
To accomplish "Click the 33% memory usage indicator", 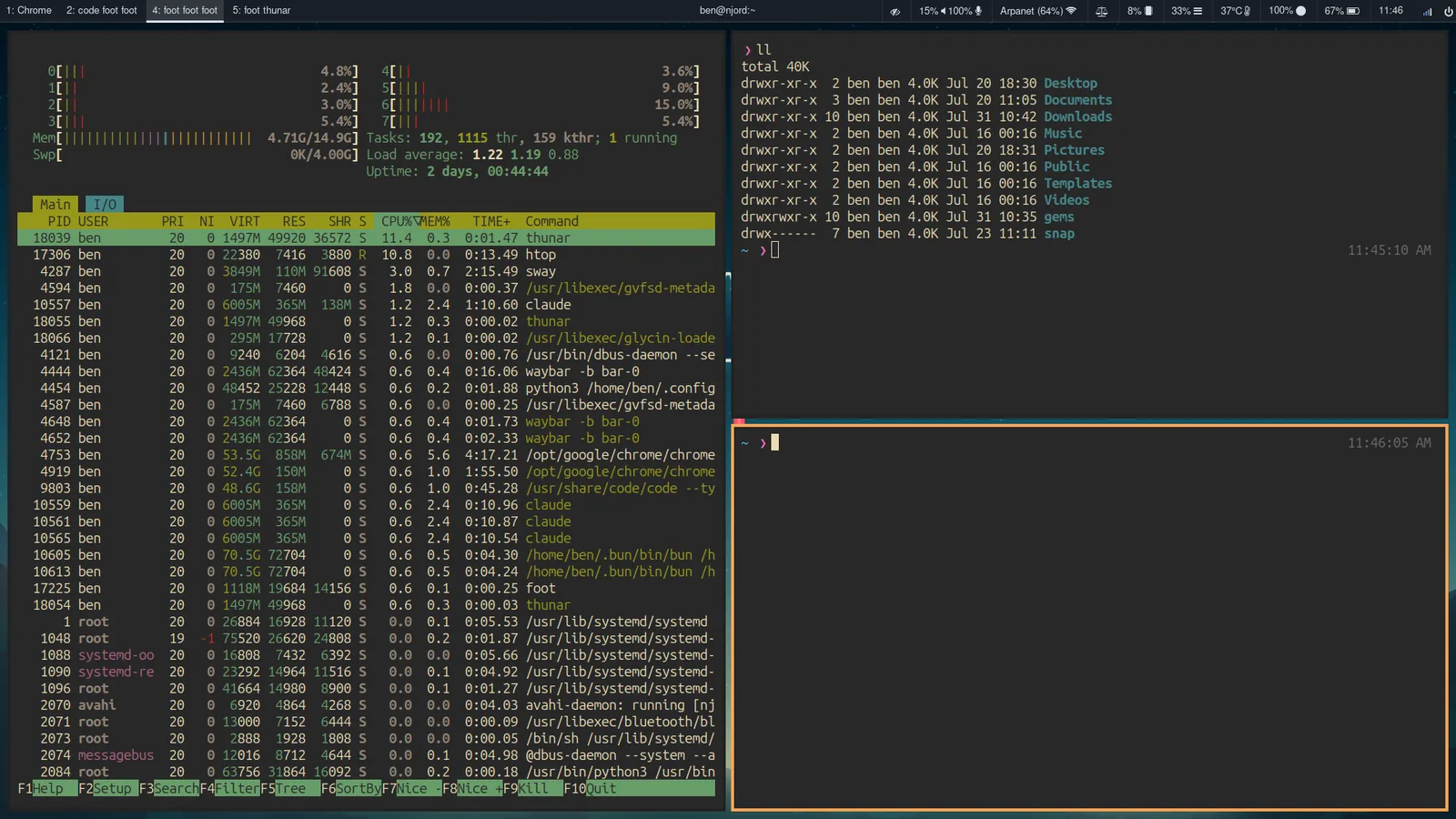I will click(x=1187, y=11).
